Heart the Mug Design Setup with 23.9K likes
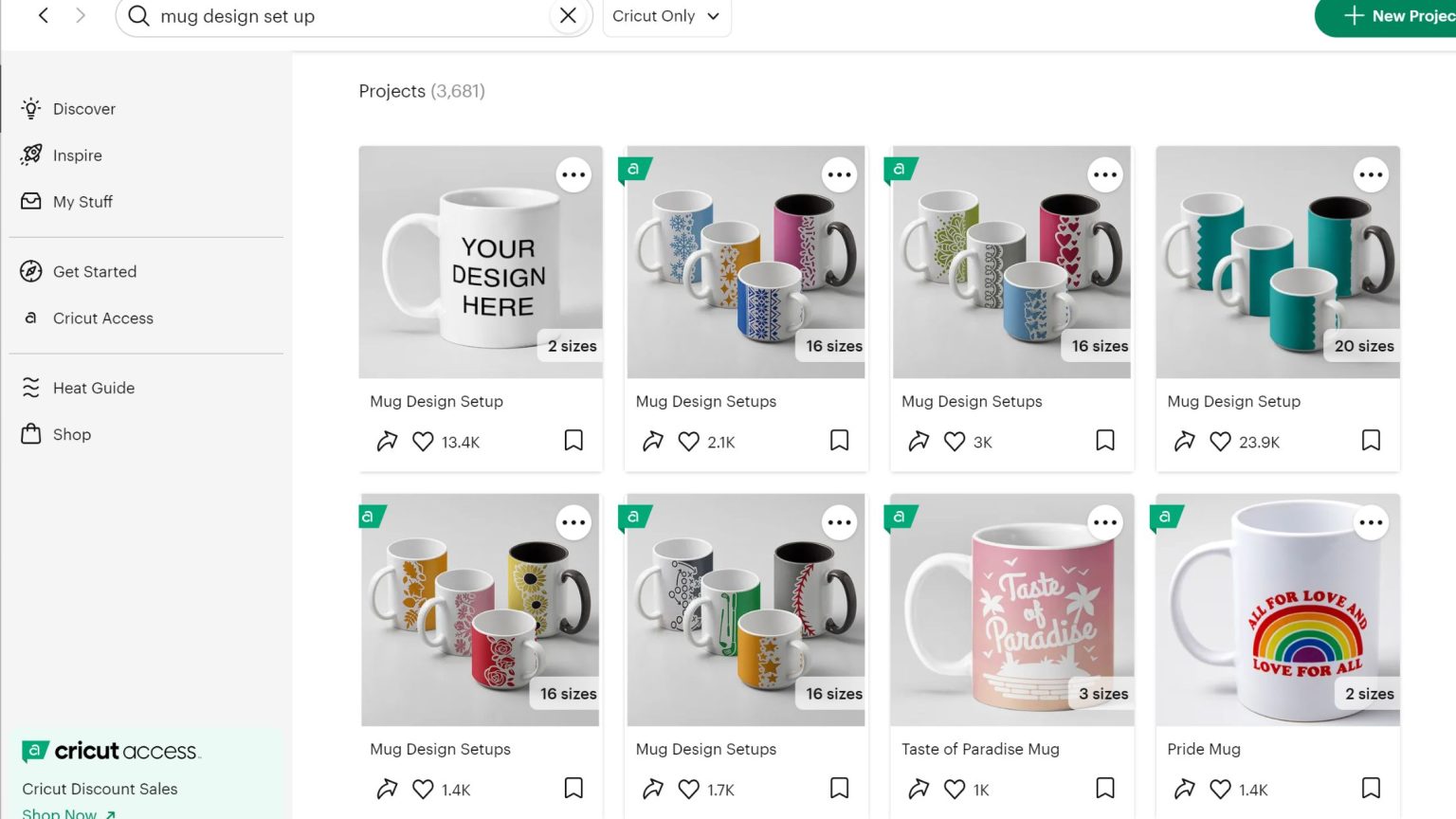1456x819 pixels. pyautogui.click(x=1220, y=441)
